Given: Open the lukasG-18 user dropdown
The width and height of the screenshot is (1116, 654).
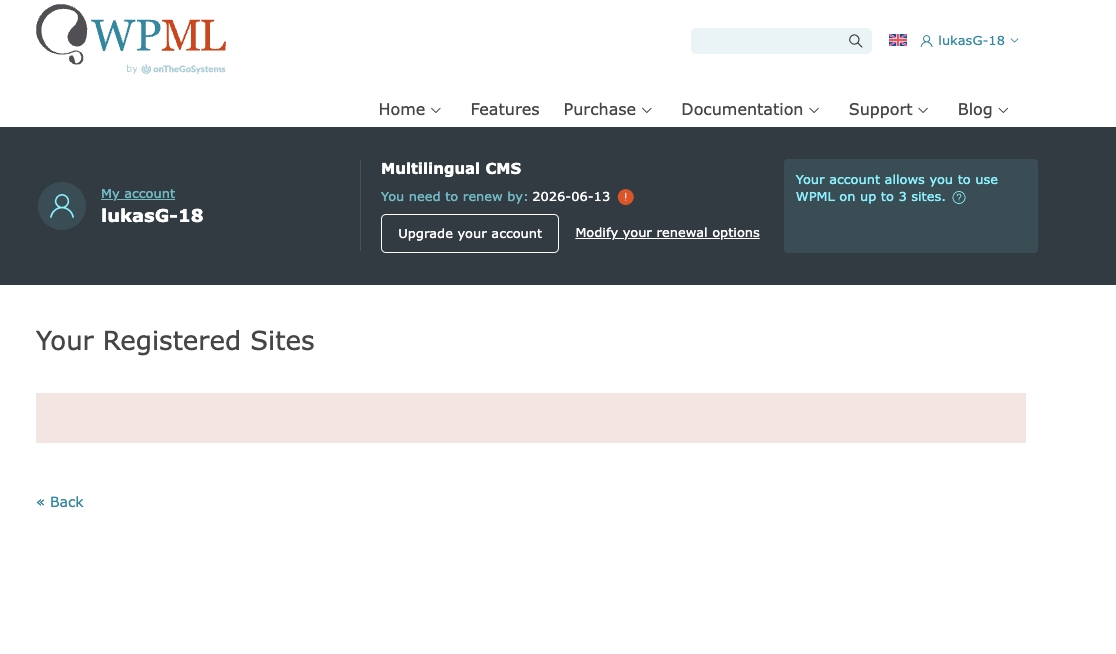Looking at the screenshot, I should click(969, 41).
